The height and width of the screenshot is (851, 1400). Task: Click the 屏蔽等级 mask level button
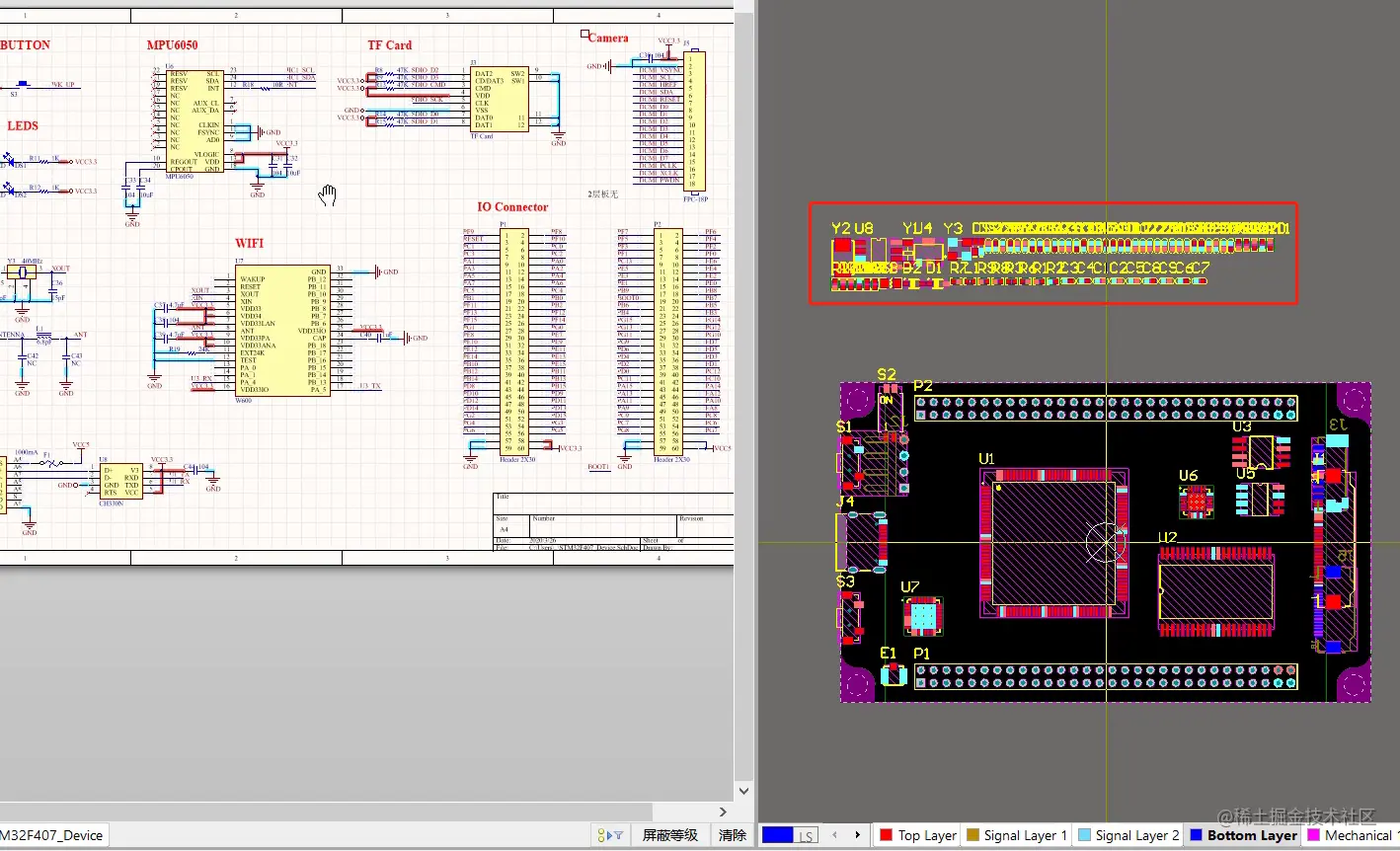coord(670,835)
